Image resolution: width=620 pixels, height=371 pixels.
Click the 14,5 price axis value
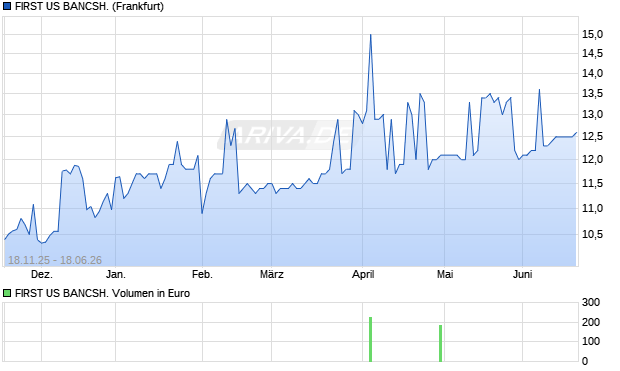click(592, 53)
